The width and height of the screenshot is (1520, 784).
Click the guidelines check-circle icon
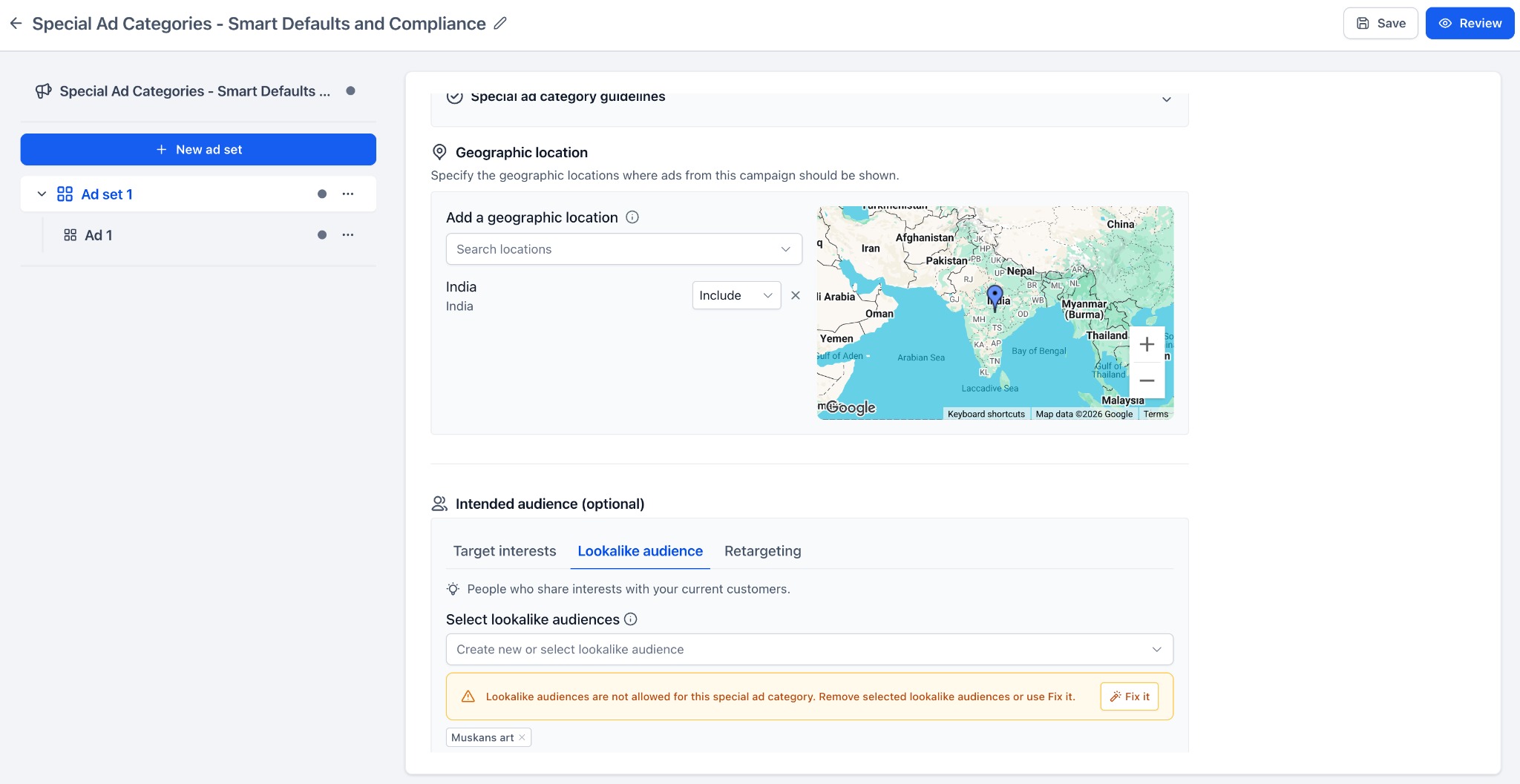(455, 96)
